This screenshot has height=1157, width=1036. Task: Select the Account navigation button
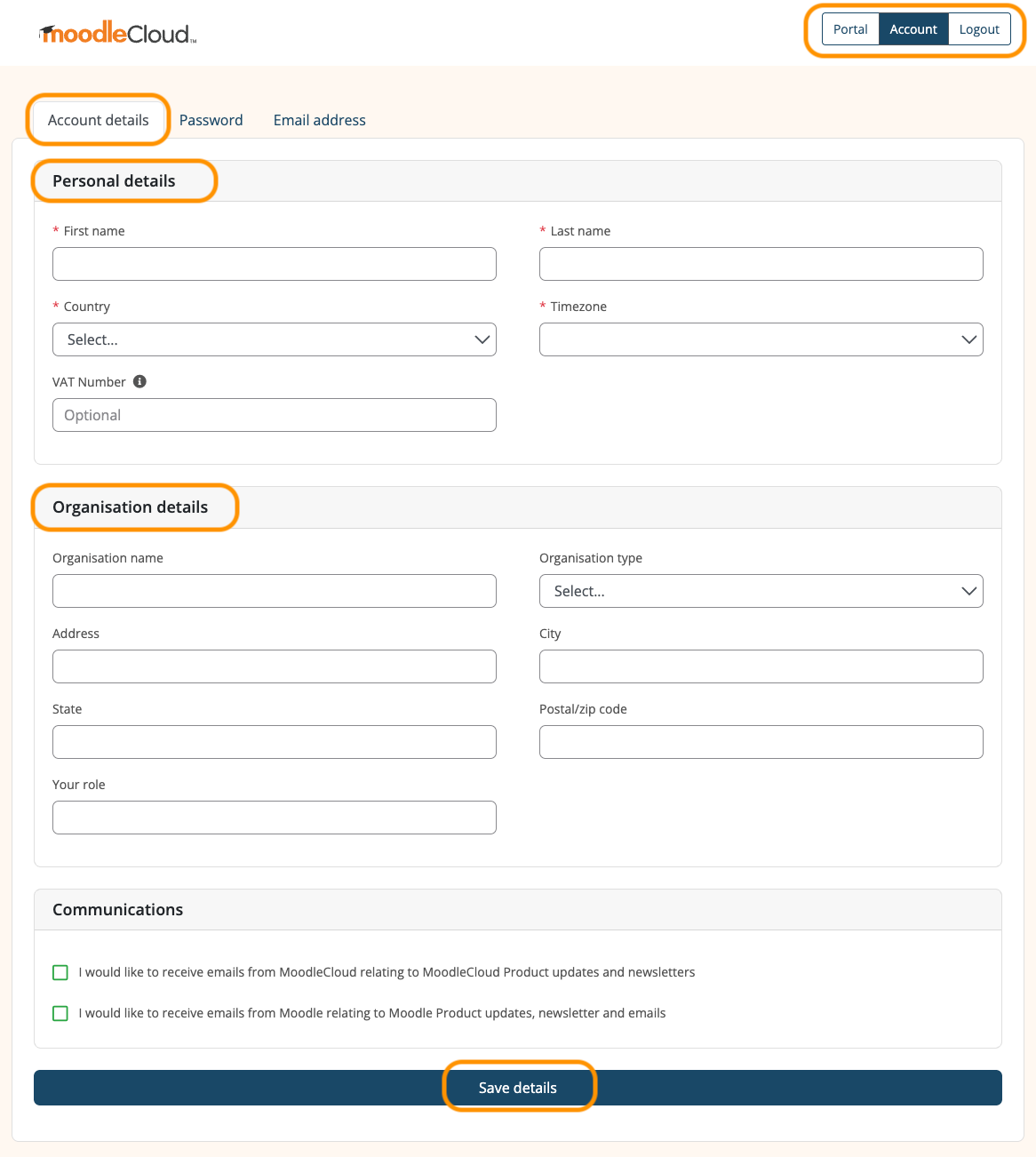[913, 28]
